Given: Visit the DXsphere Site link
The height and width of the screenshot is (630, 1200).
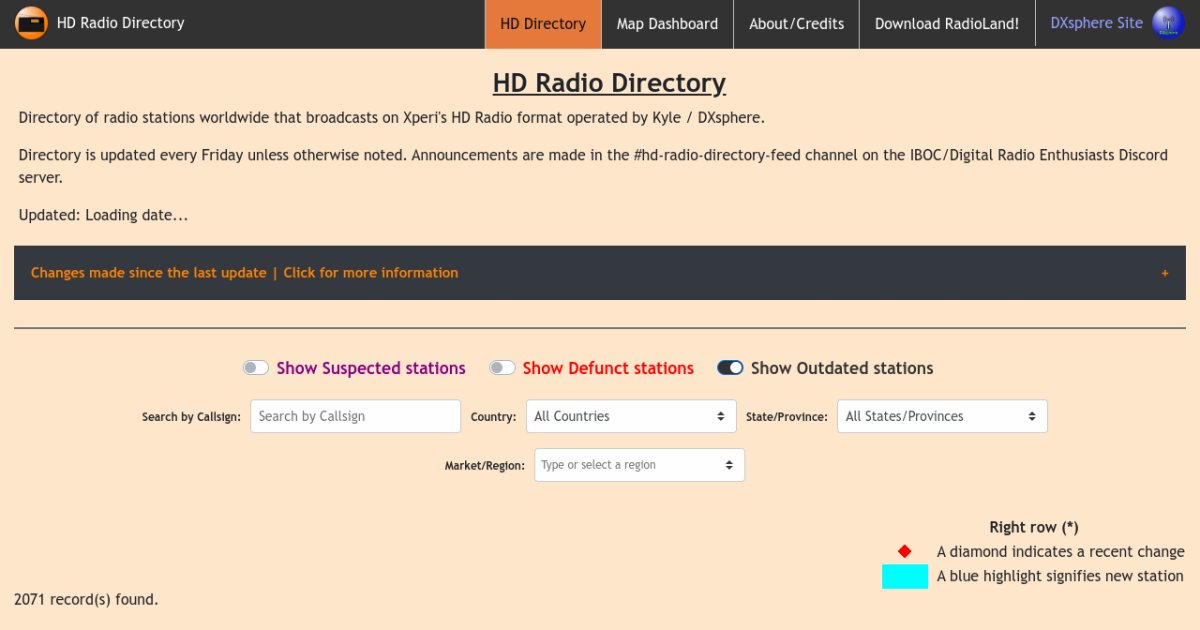Looking at the screenshot, I should tap(1096, 23).
